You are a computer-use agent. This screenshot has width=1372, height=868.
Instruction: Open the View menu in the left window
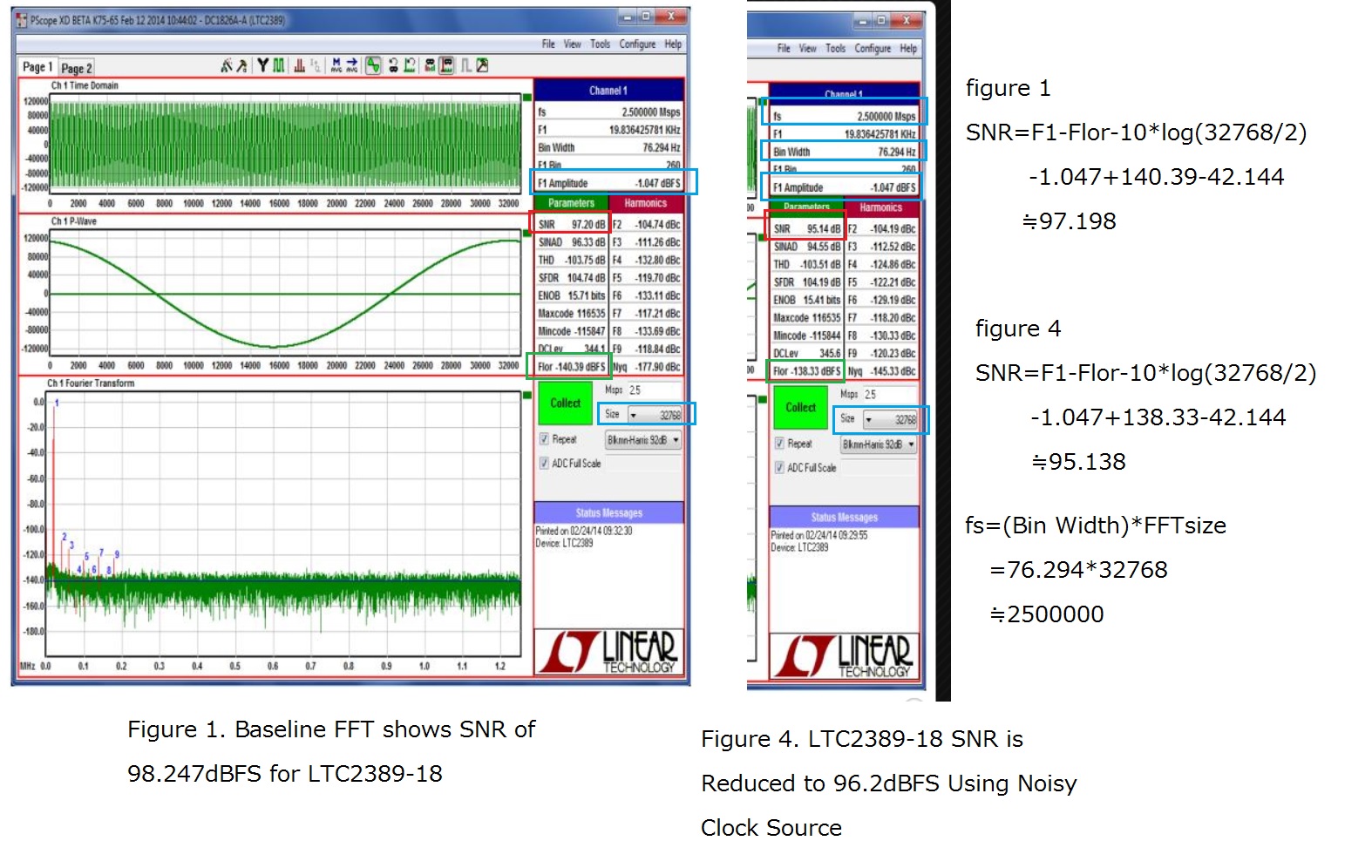click(x=572, y=44)
